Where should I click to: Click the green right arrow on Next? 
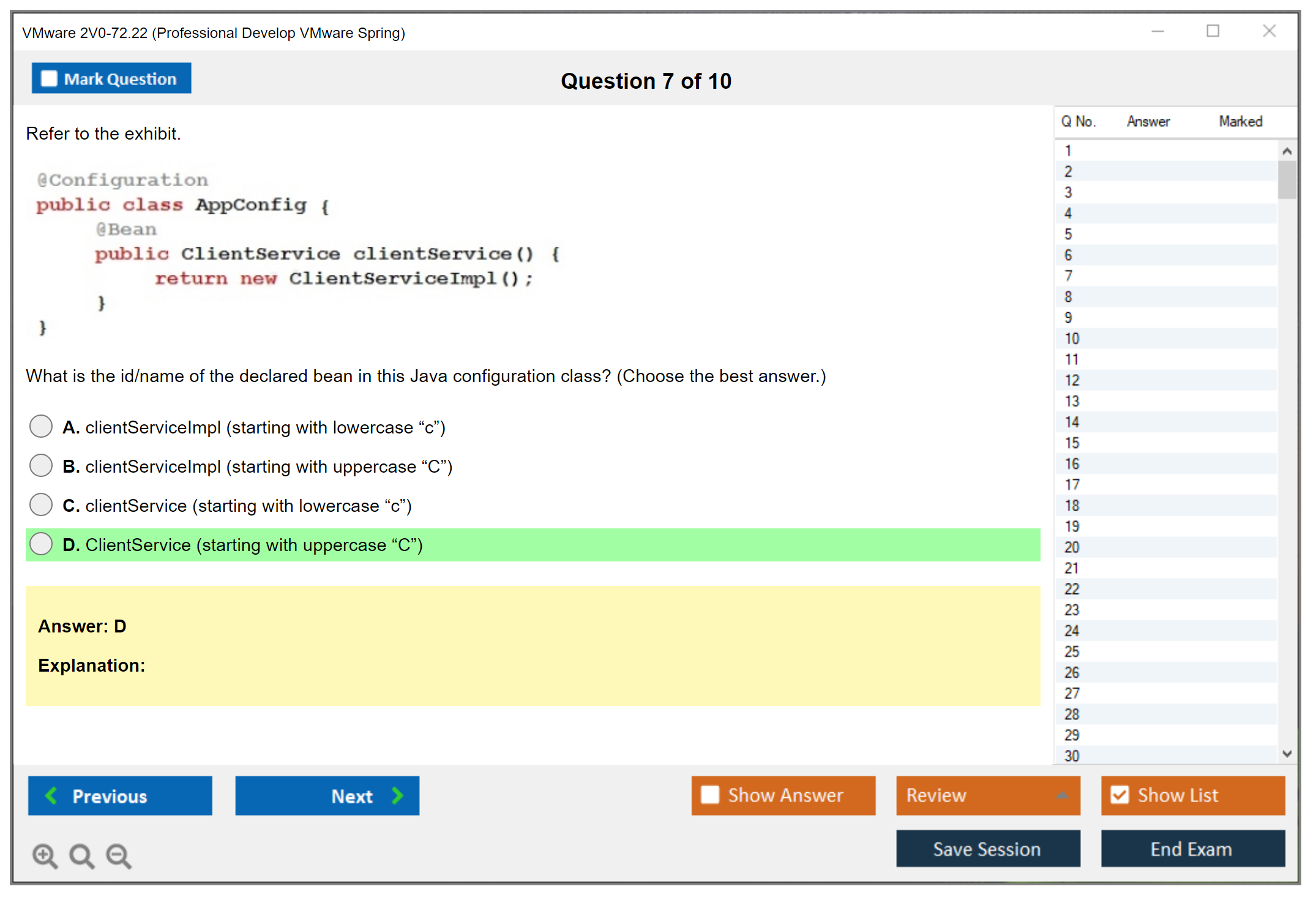tap(398, 796)
